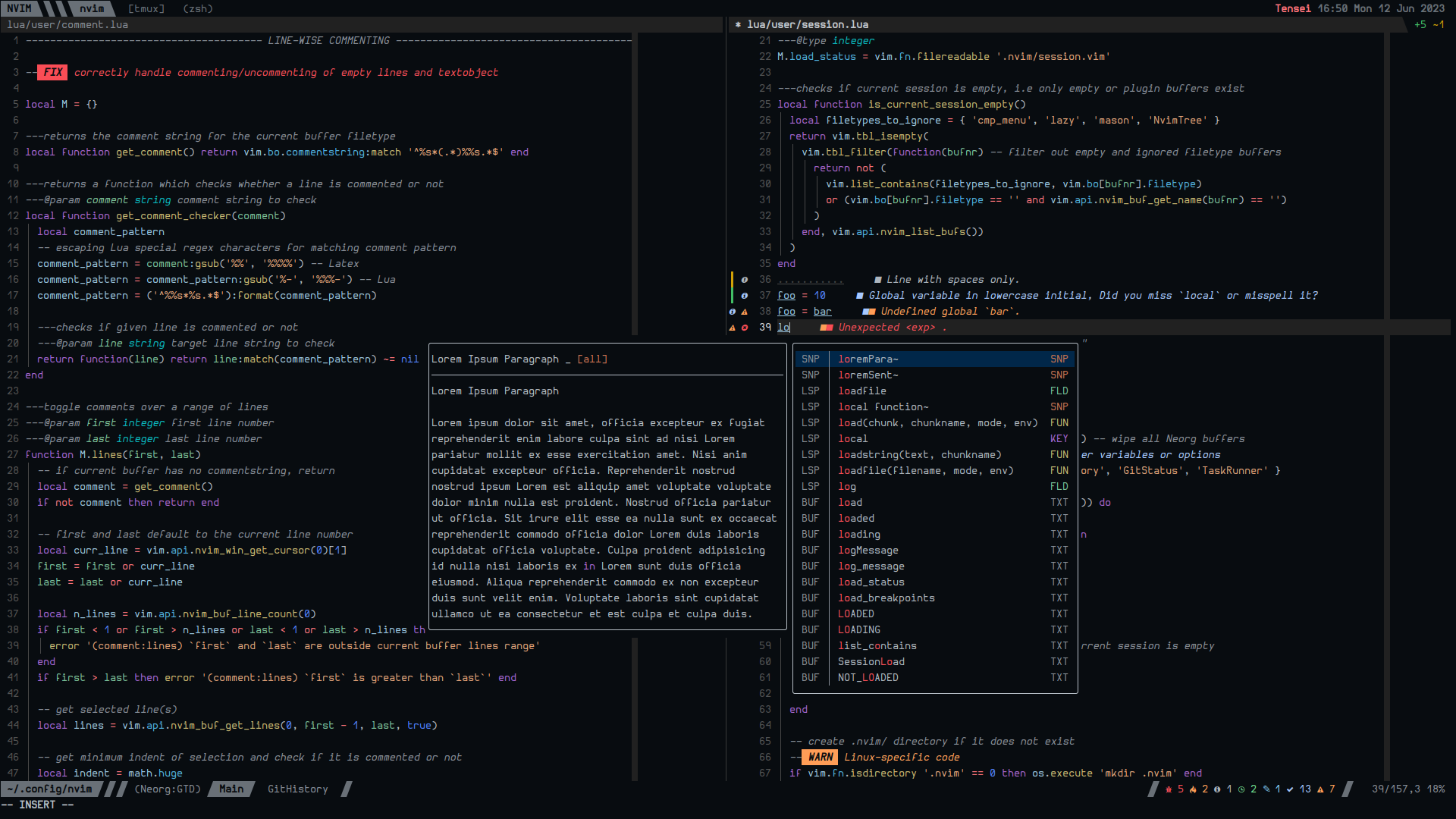Screen dimensions: 1456x819
Task: Click the blue pencil icon in statusline
Action: point(1266,789)
